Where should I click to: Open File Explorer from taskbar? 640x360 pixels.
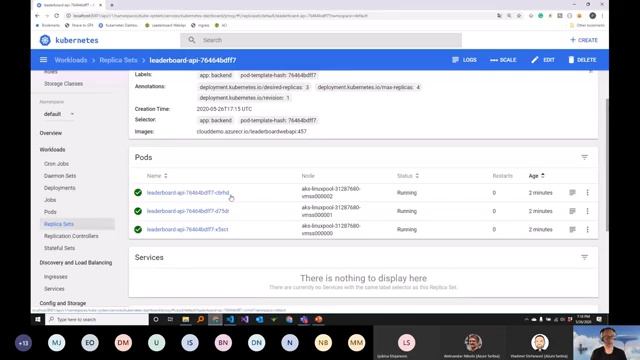point(186,320)
